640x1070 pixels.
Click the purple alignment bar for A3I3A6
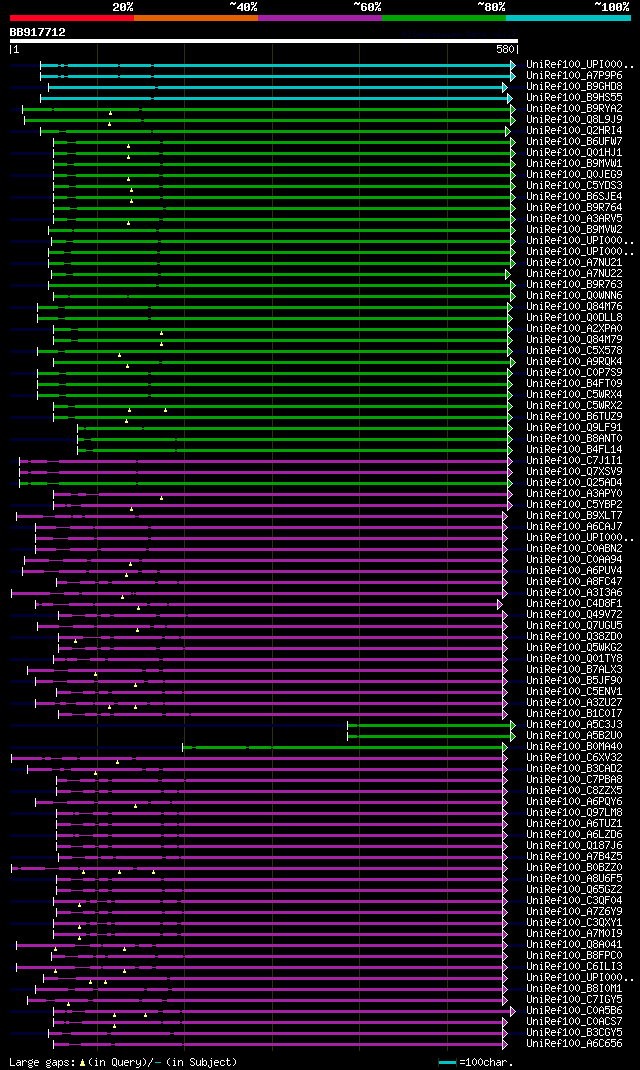257,594
